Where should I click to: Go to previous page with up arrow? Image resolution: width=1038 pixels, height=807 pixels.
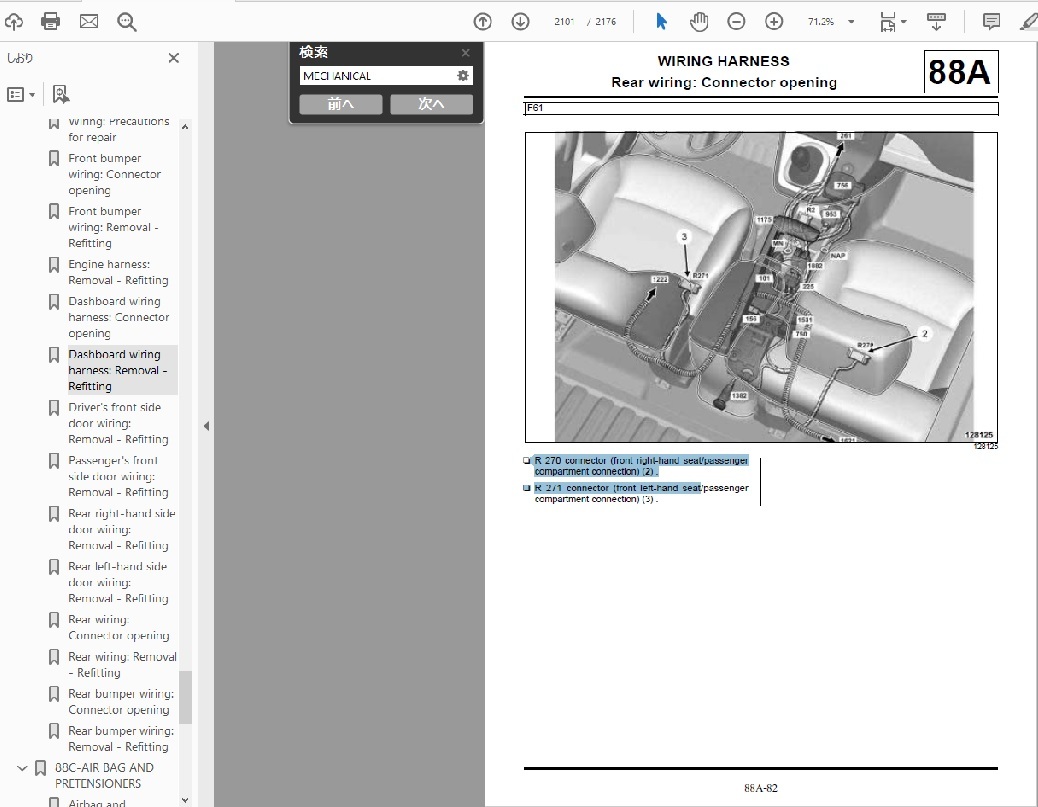point(482,21)
